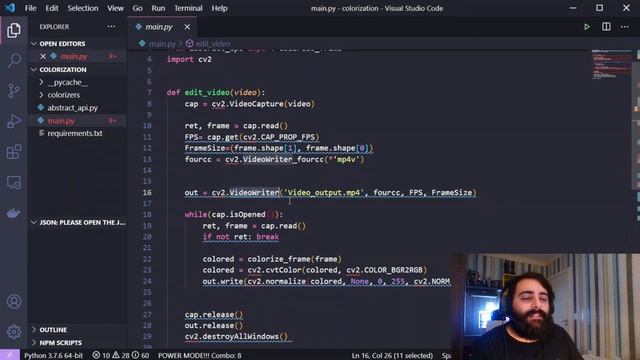Click the code minimap preview
The image size is (640, 360).
point(611,64)
